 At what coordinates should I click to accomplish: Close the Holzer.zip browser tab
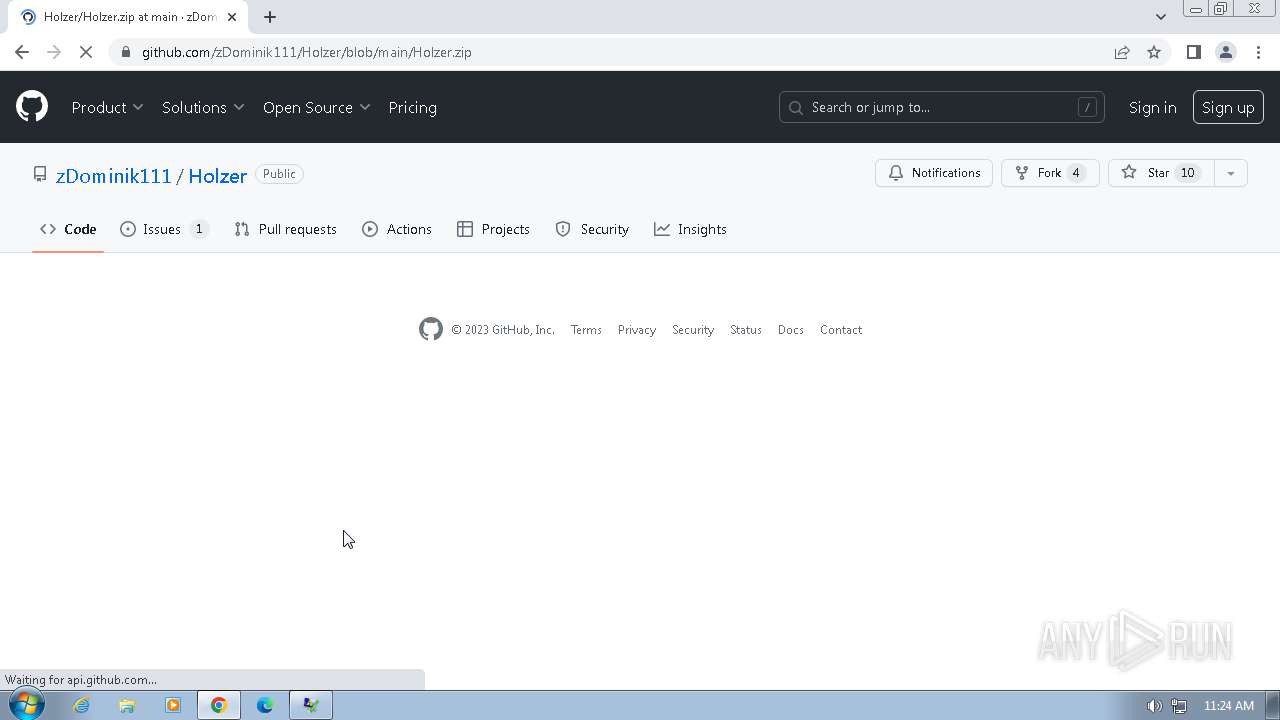(232, 17)
